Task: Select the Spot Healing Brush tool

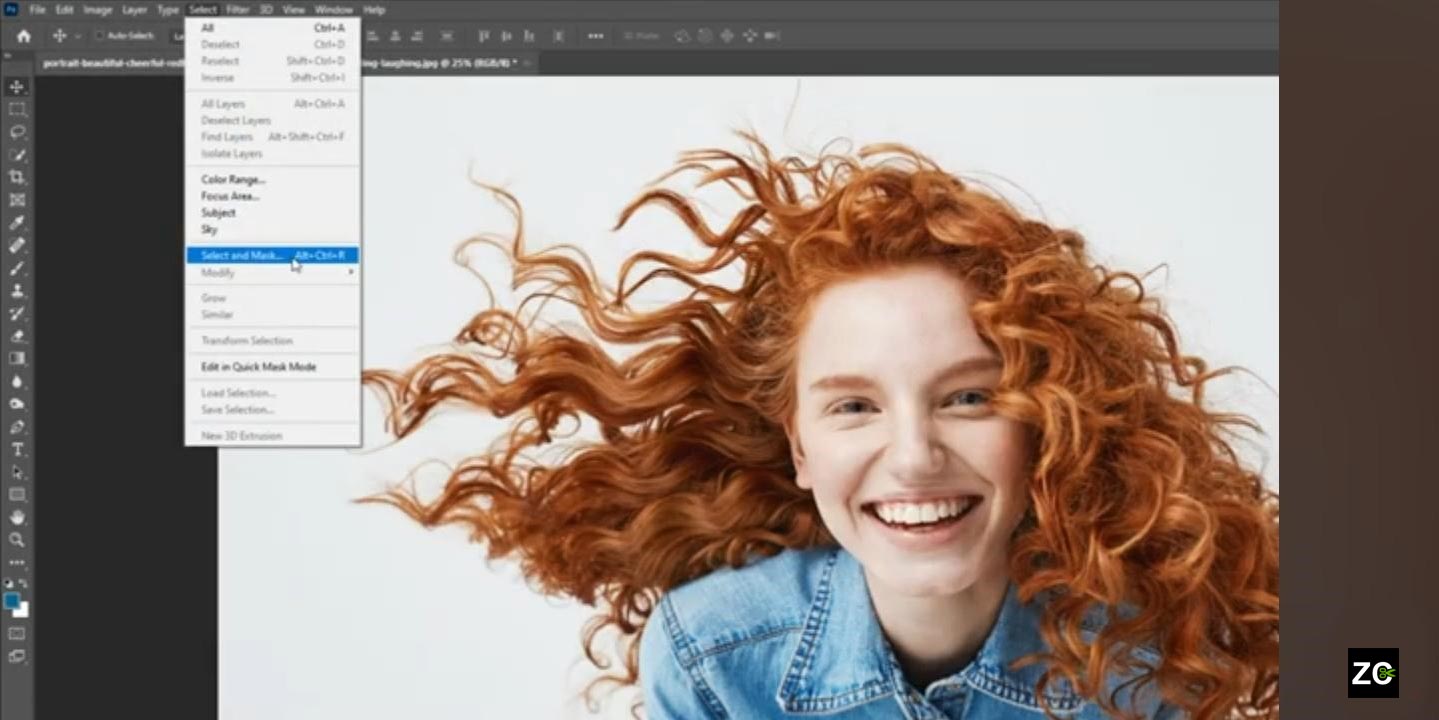Action: point(17,245)
